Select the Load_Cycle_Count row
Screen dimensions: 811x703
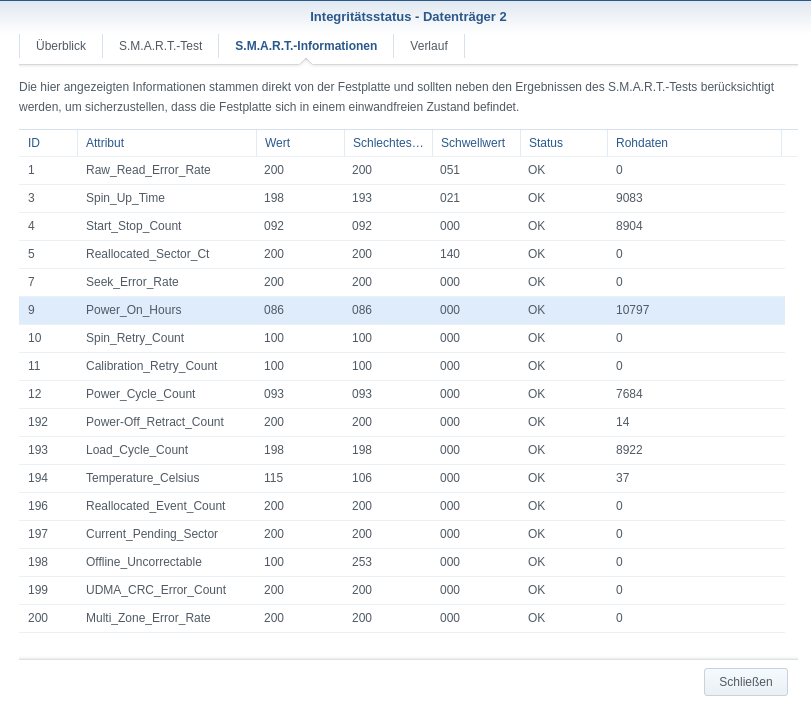pos(136,450)
